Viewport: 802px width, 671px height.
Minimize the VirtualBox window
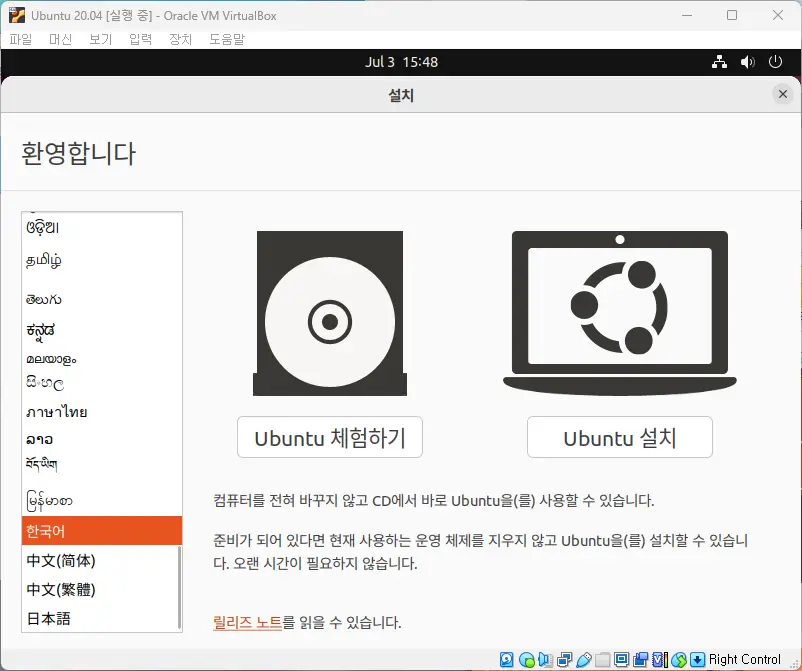click(x=687, y=15)
